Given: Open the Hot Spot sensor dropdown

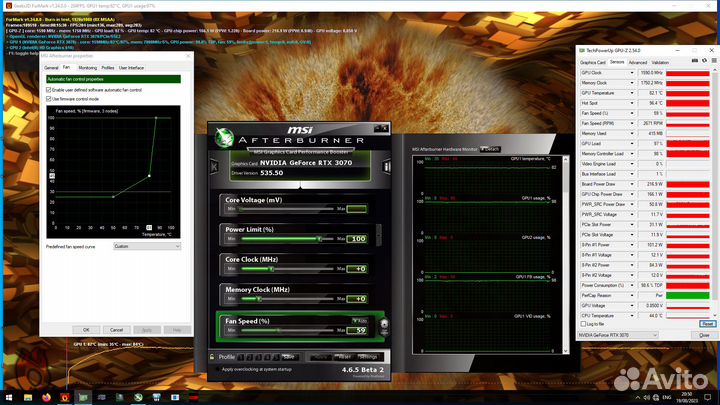Looking at the screenshot, I should click(x=632, y=103).
